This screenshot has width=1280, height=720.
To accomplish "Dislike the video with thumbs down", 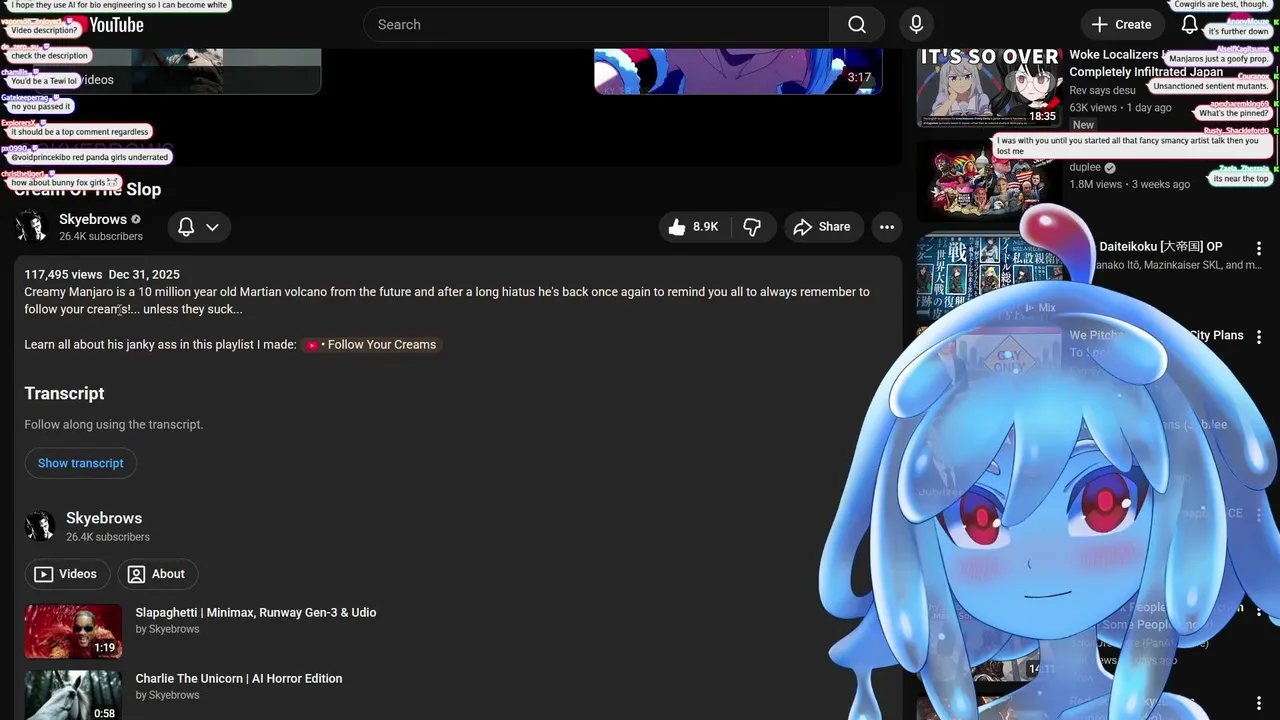I will (x=752, y=227).
